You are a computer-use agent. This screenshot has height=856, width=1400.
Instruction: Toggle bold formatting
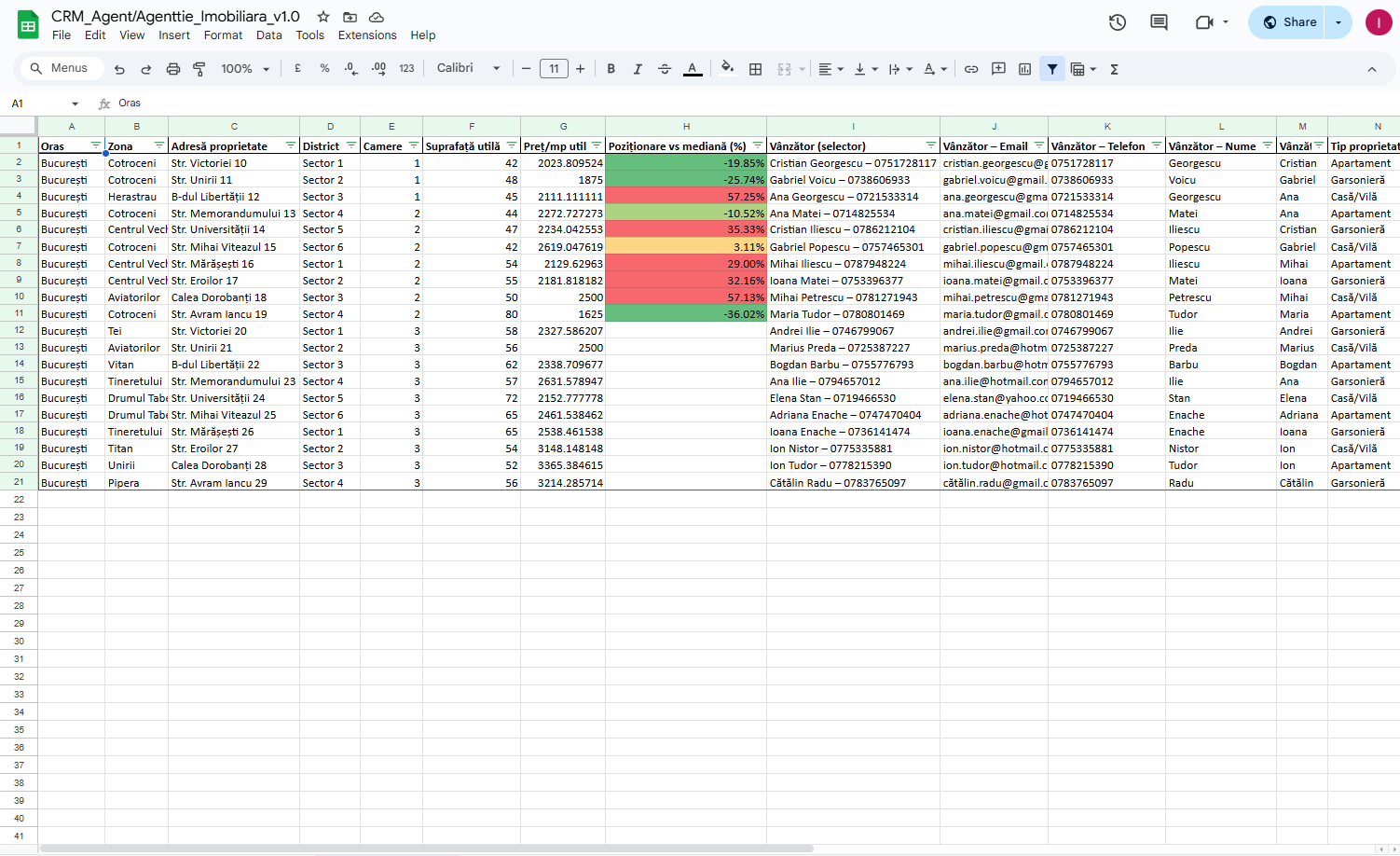click(611, 69)
